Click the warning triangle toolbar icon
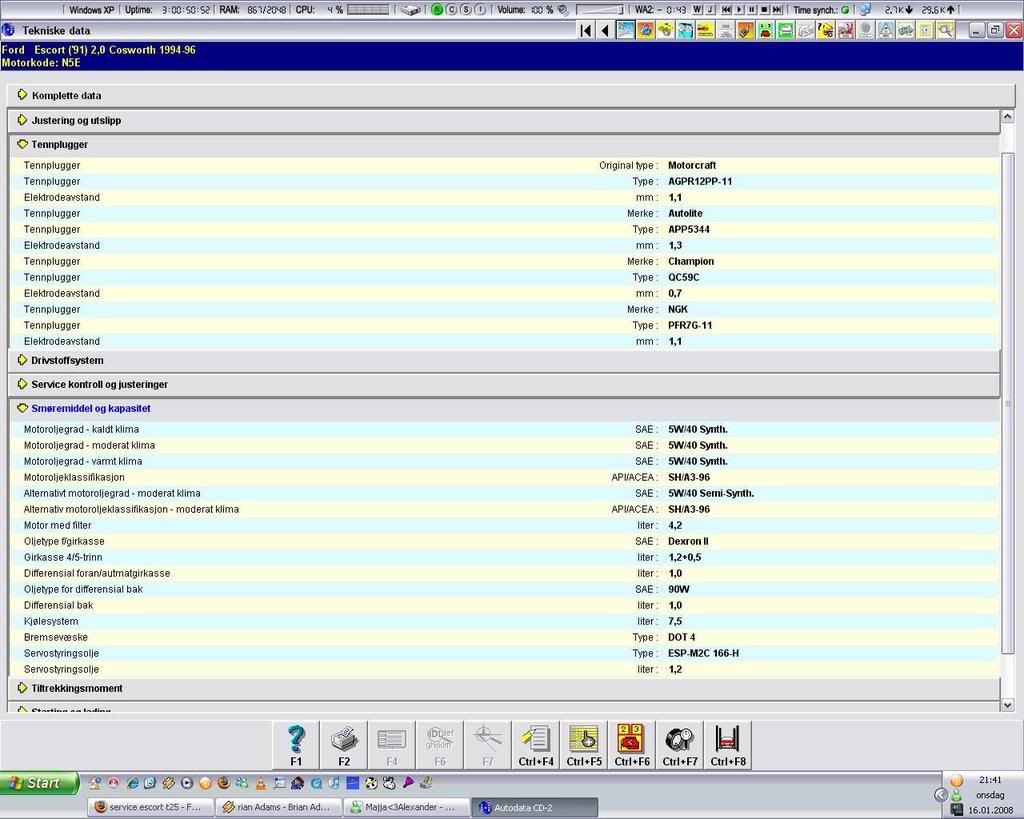Screen dimensions: 1024x819 [x=886, y=30]
